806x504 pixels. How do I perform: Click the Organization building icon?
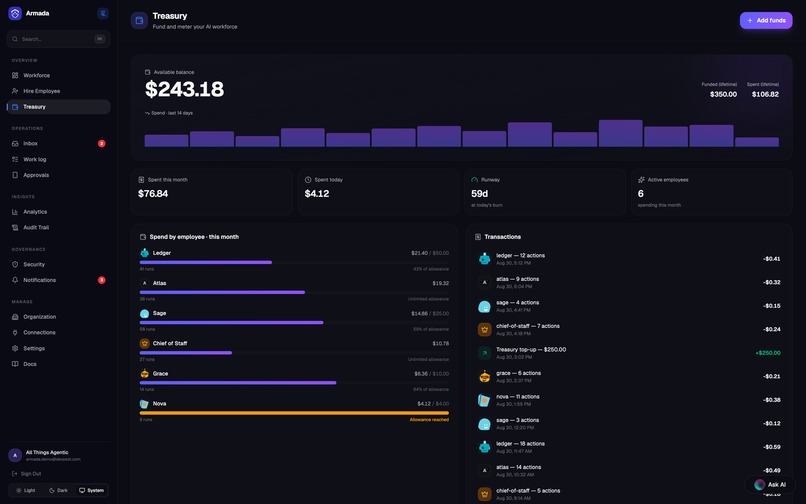[x=15, y=317]
